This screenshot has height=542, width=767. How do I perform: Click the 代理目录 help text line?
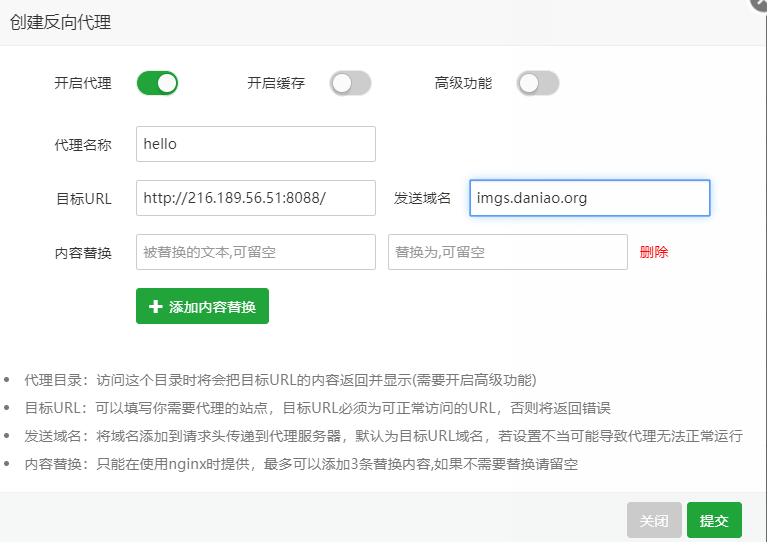[x=280, y=380]
